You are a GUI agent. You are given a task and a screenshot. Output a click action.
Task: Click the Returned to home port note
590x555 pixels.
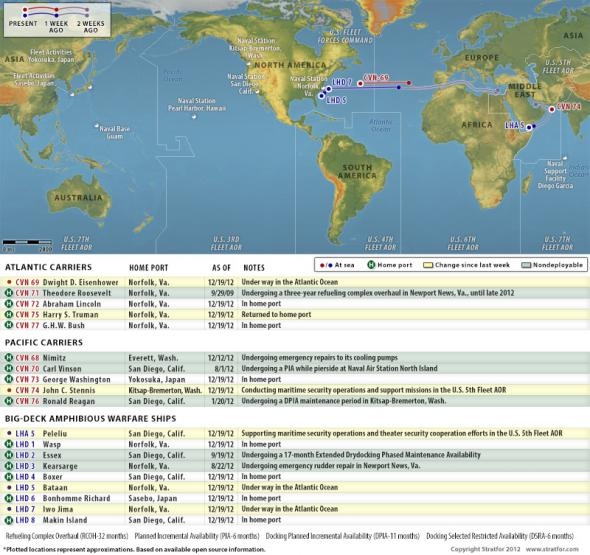click(x=276, y=314)
